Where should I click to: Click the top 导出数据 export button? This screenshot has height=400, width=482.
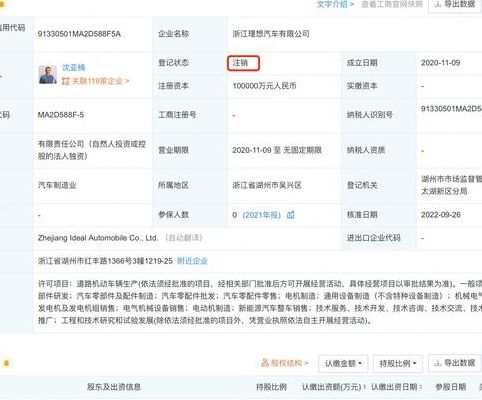pos(455,4)
